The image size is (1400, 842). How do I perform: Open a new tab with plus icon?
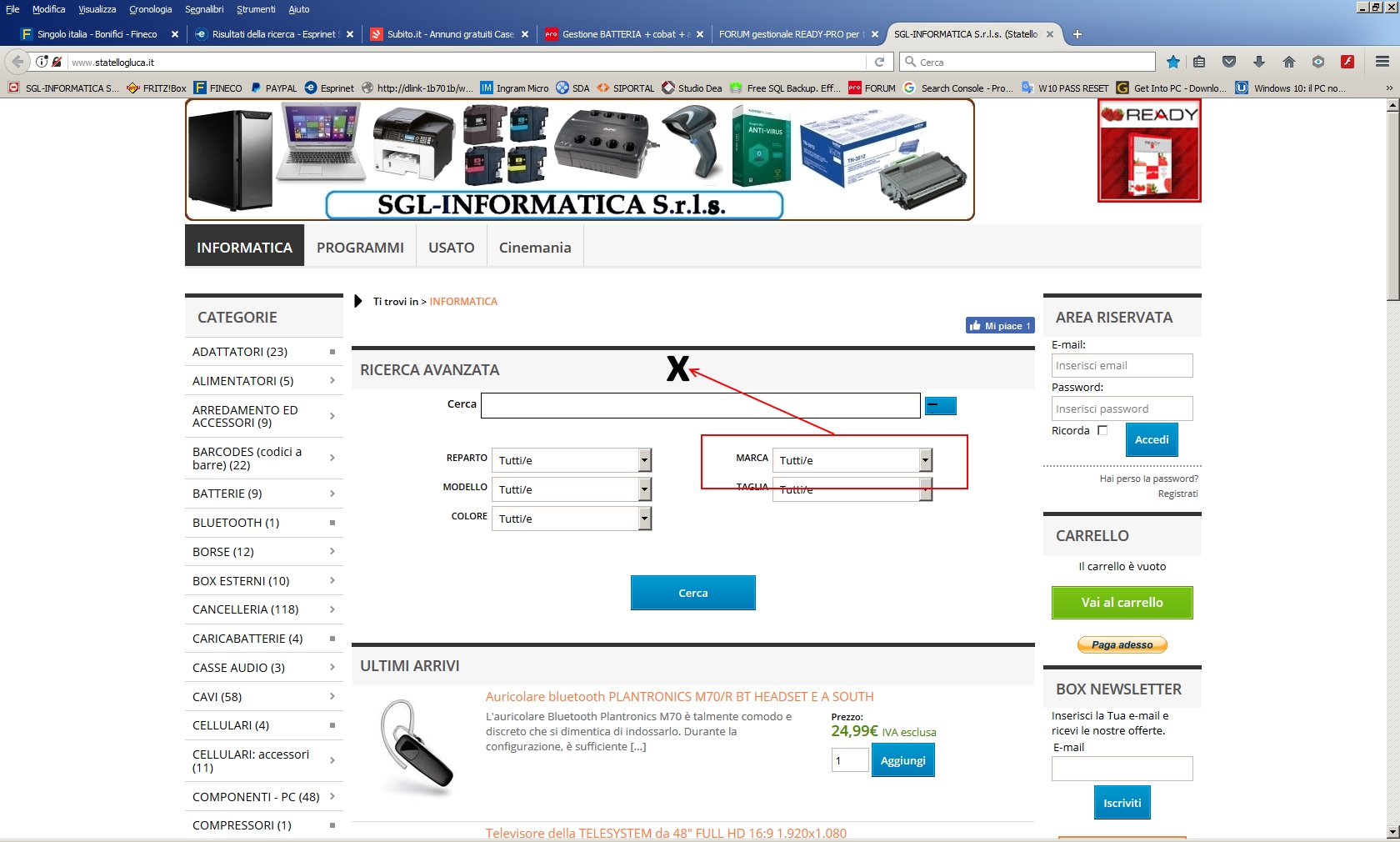[x=1077, y=34]
